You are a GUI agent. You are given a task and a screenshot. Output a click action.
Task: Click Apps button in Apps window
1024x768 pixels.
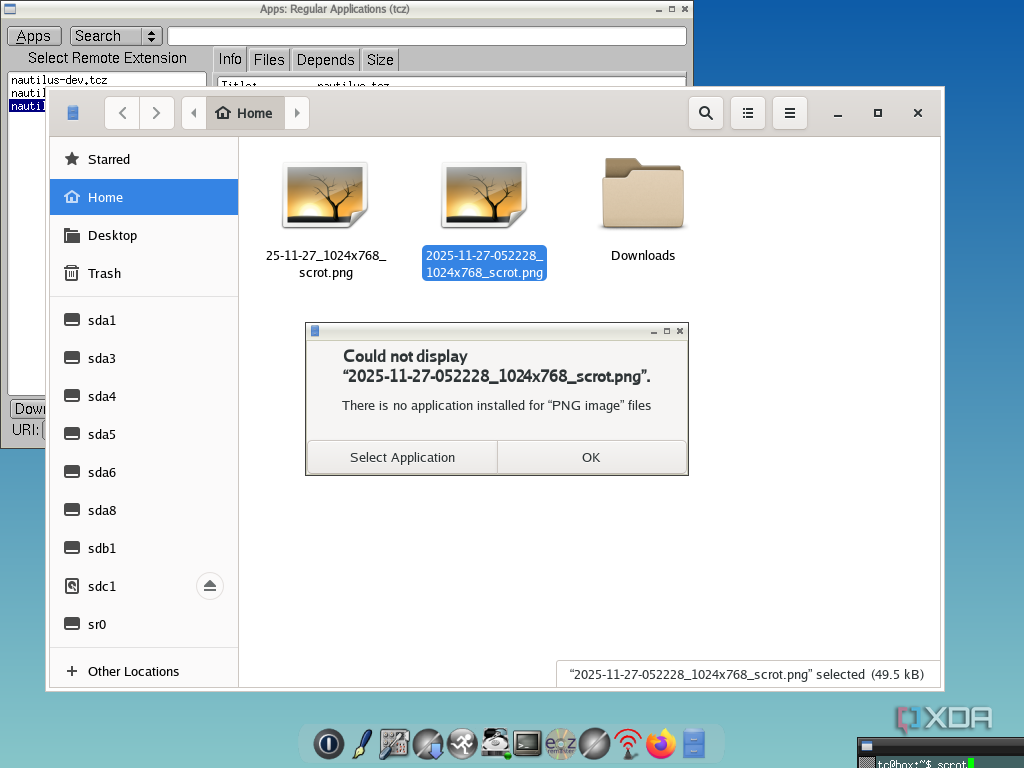[34, 36]
